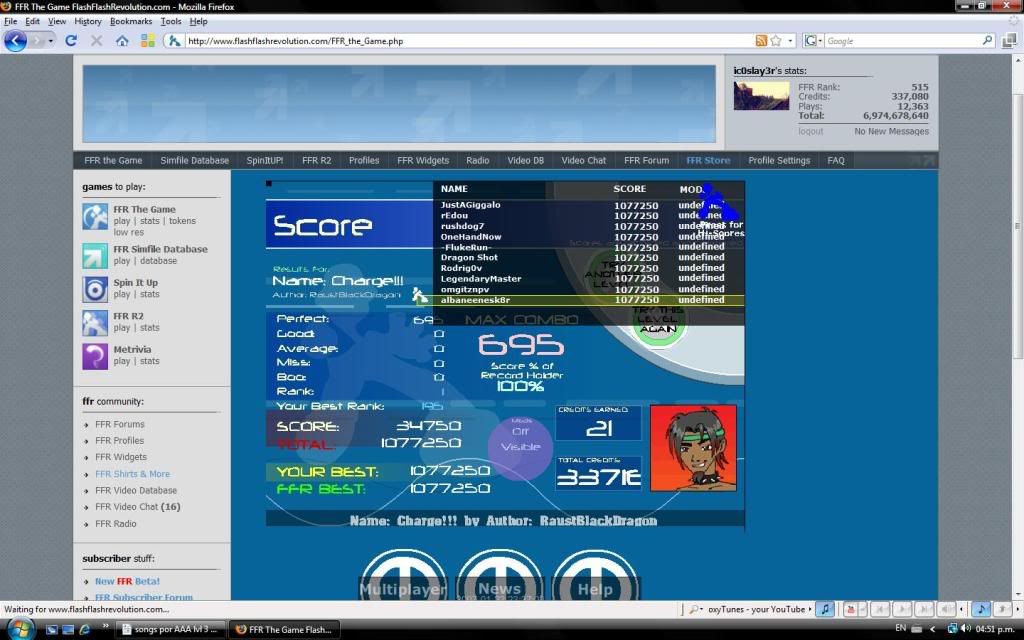This screenshot has height=640, width=1024.
Task: Open the back/forward history dropdown arrow
Action: pos(52,41)
